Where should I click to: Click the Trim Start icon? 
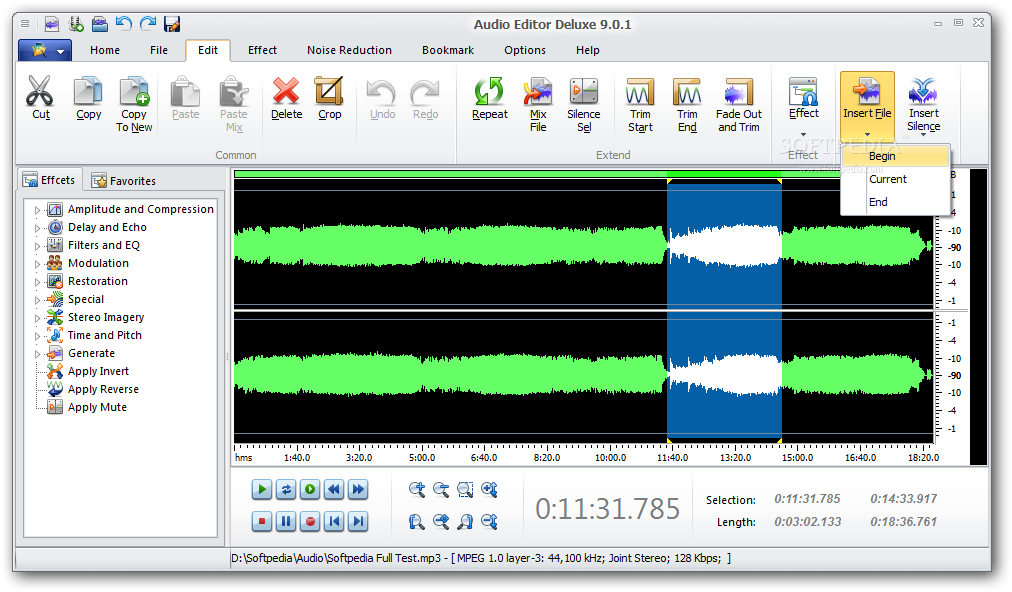point(640,91)
